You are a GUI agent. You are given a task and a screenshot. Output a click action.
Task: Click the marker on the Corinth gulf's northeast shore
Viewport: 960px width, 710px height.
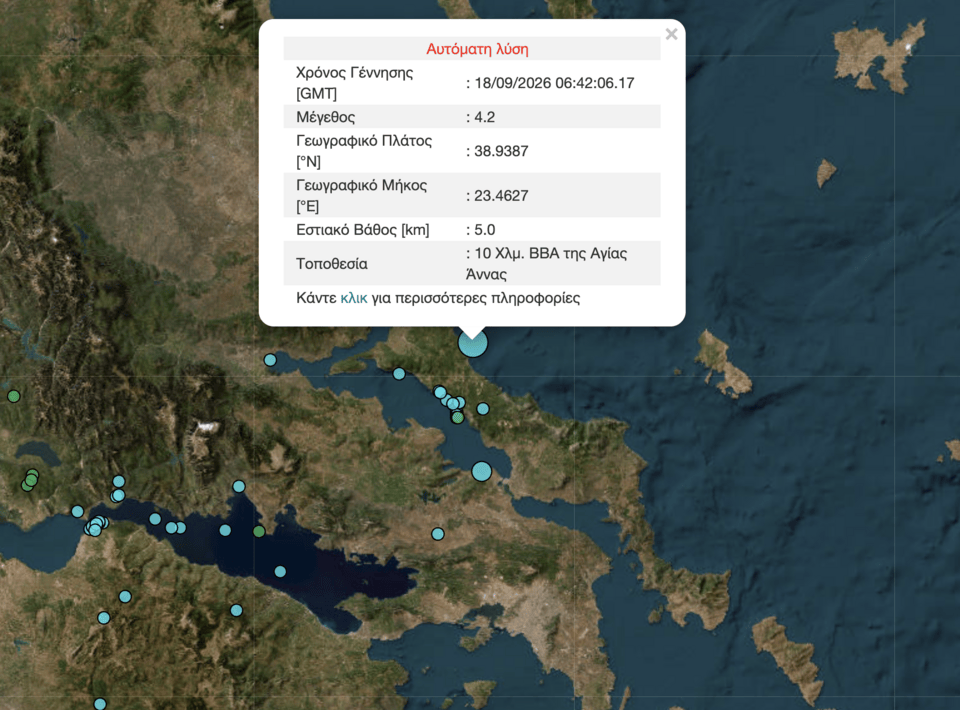[x=239, y=487]
